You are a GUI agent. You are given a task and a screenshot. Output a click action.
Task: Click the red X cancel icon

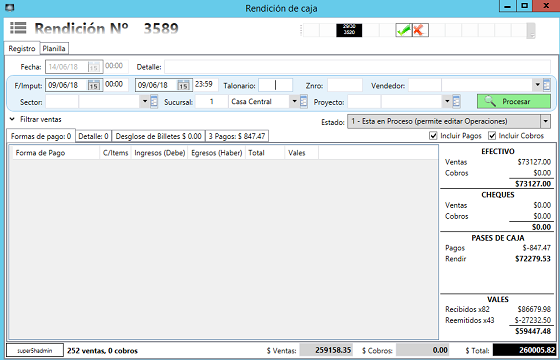[420, 30]
